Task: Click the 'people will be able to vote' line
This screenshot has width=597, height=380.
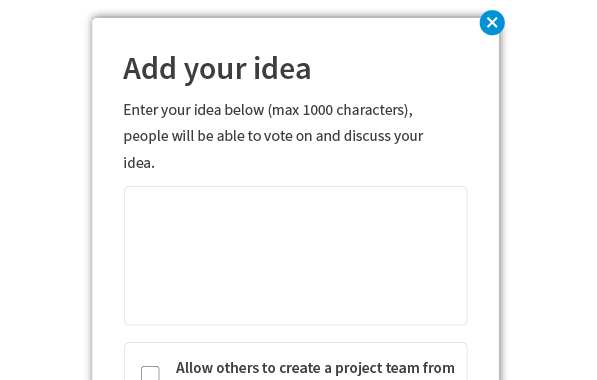Action: tap(273, 136)
